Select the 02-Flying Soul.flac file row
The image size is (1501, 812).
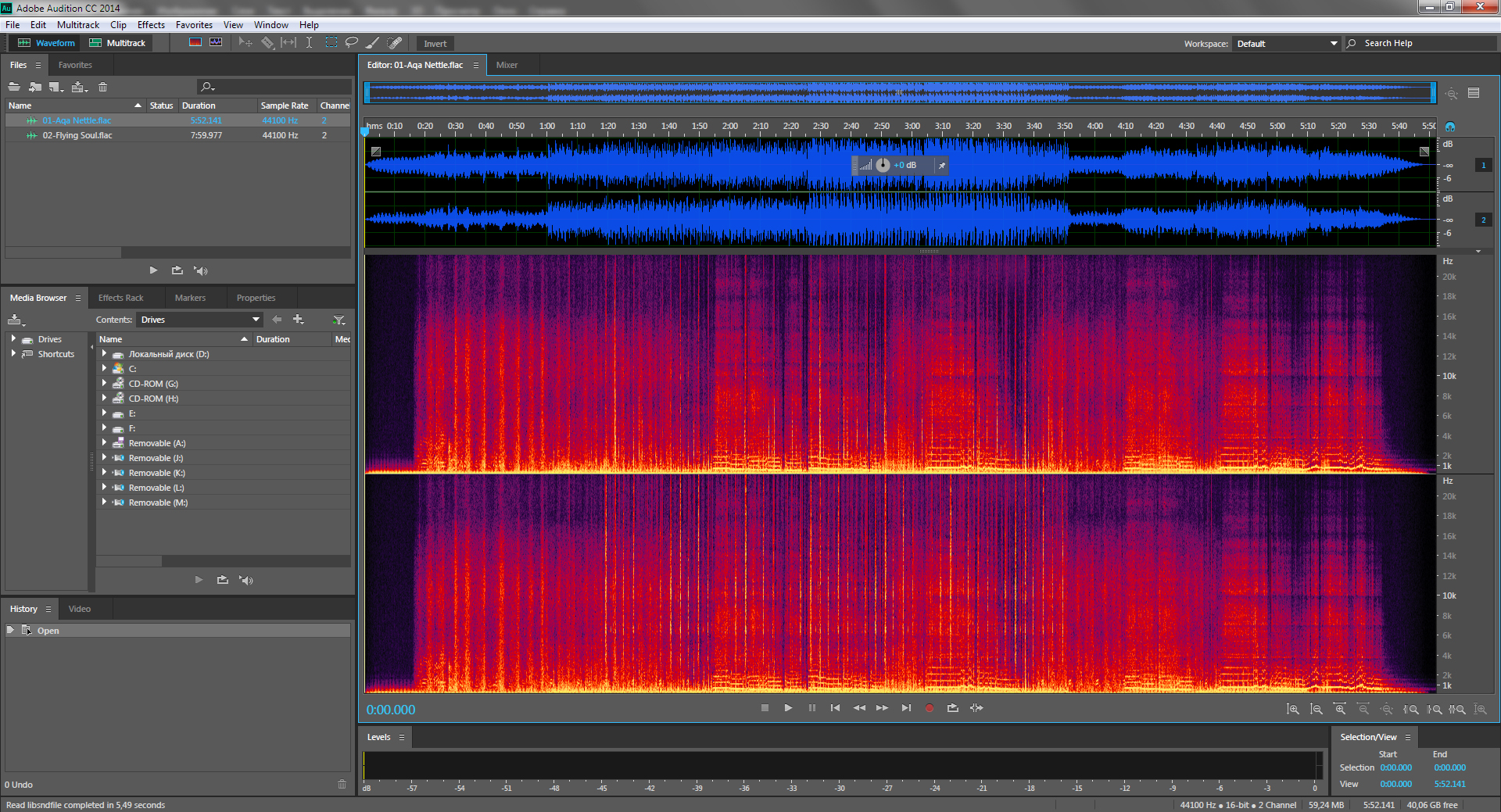[177, 135]
